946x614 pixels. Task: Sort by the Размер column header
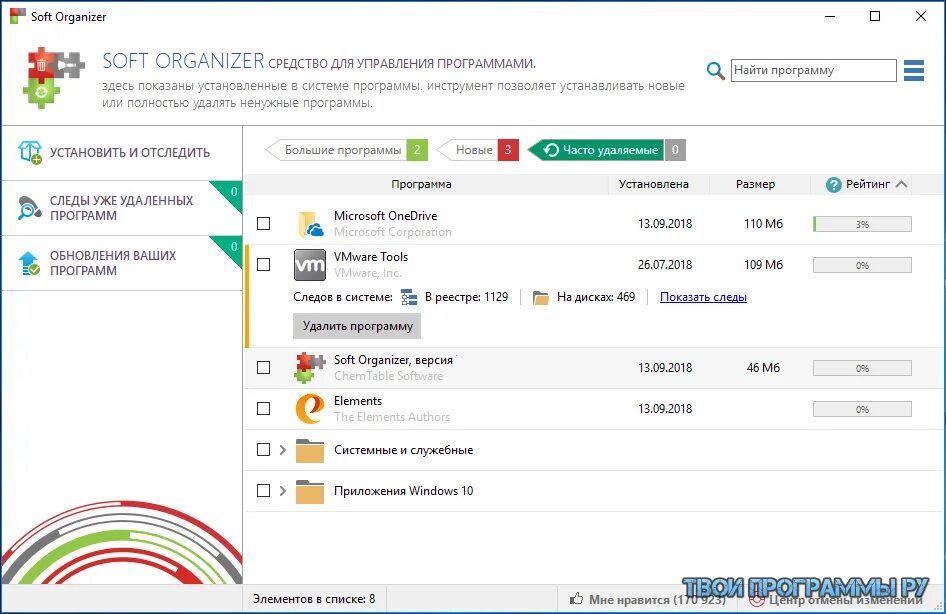click(755, 184)
